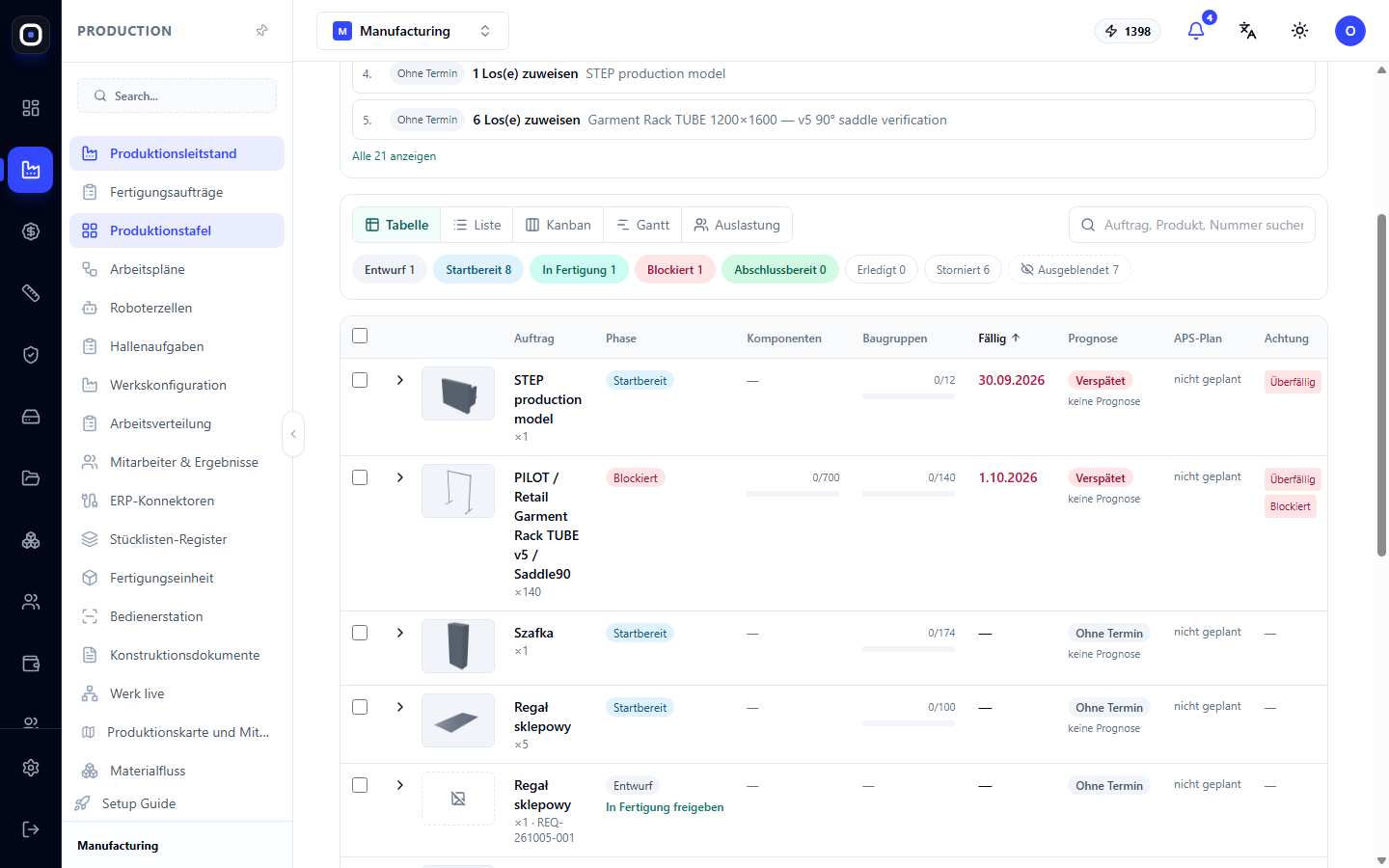Click the PILOT row Komponenten 0/700 progress bar
Image resolution: width=1389 pixels, height=868 pixels.
(793, 494)
